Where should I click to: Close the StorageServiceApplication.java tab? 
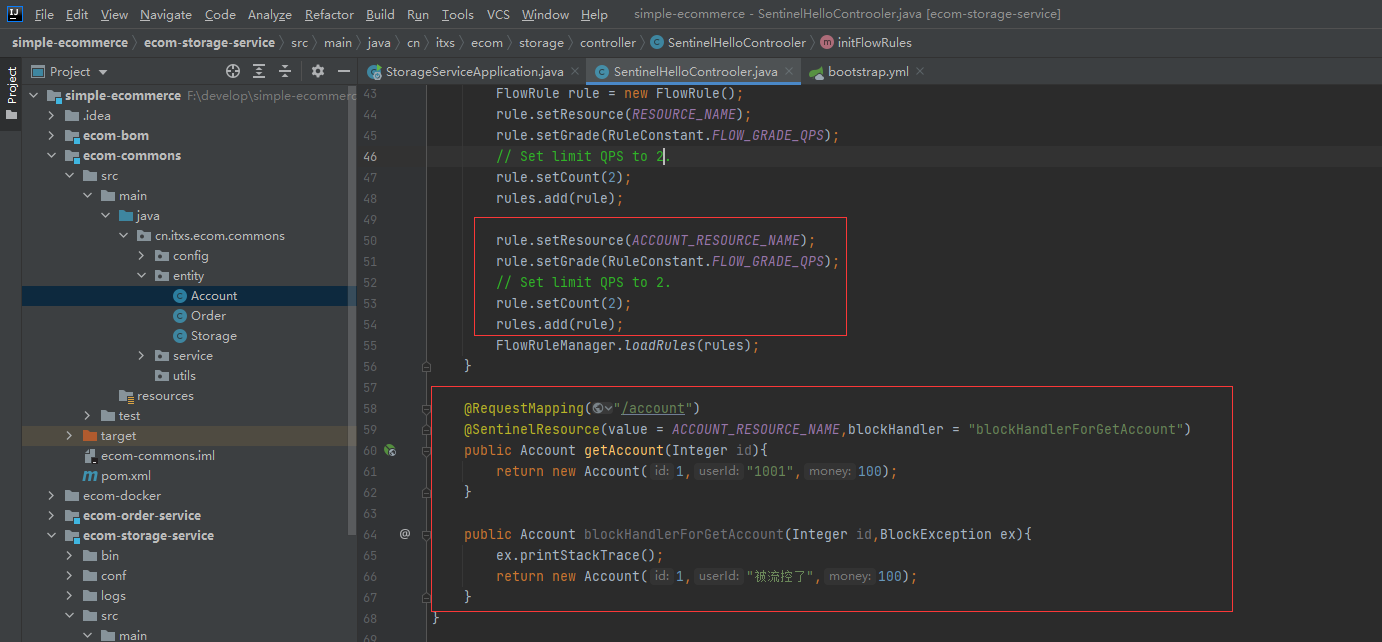point(575,71)
